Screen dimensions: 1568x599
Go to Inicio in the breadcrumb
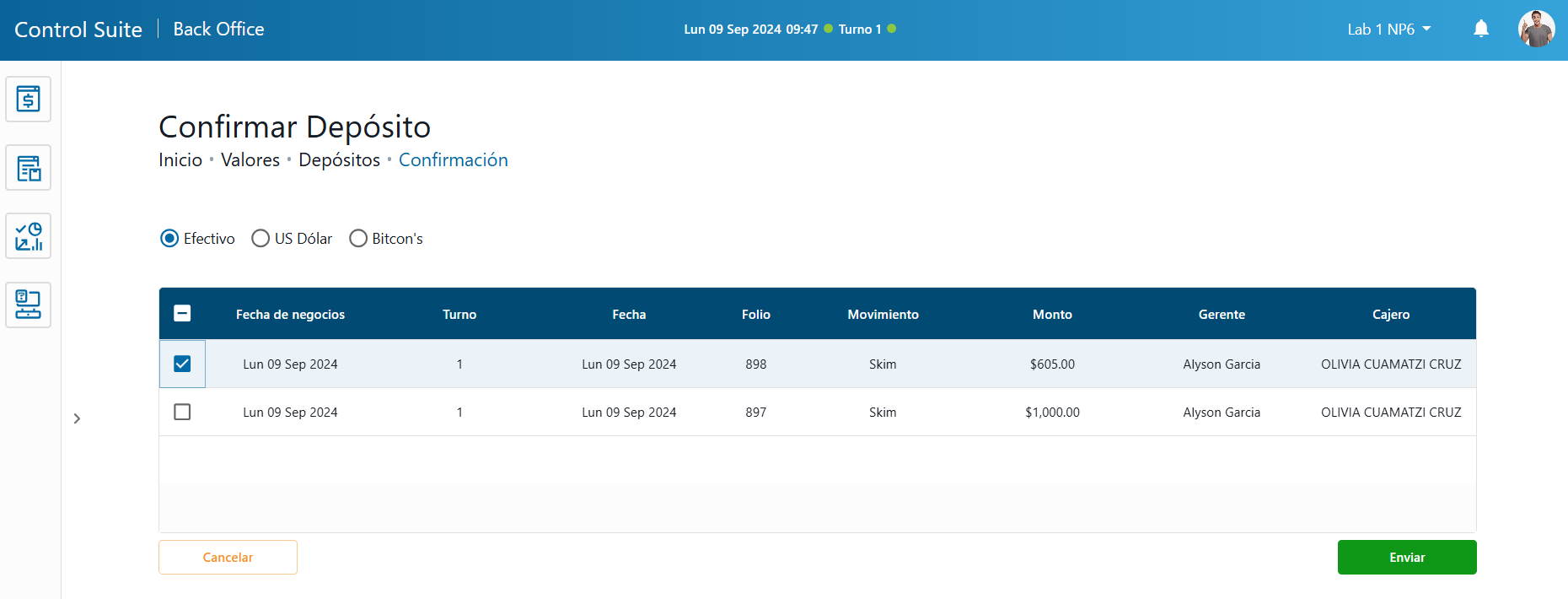point(180,160)
